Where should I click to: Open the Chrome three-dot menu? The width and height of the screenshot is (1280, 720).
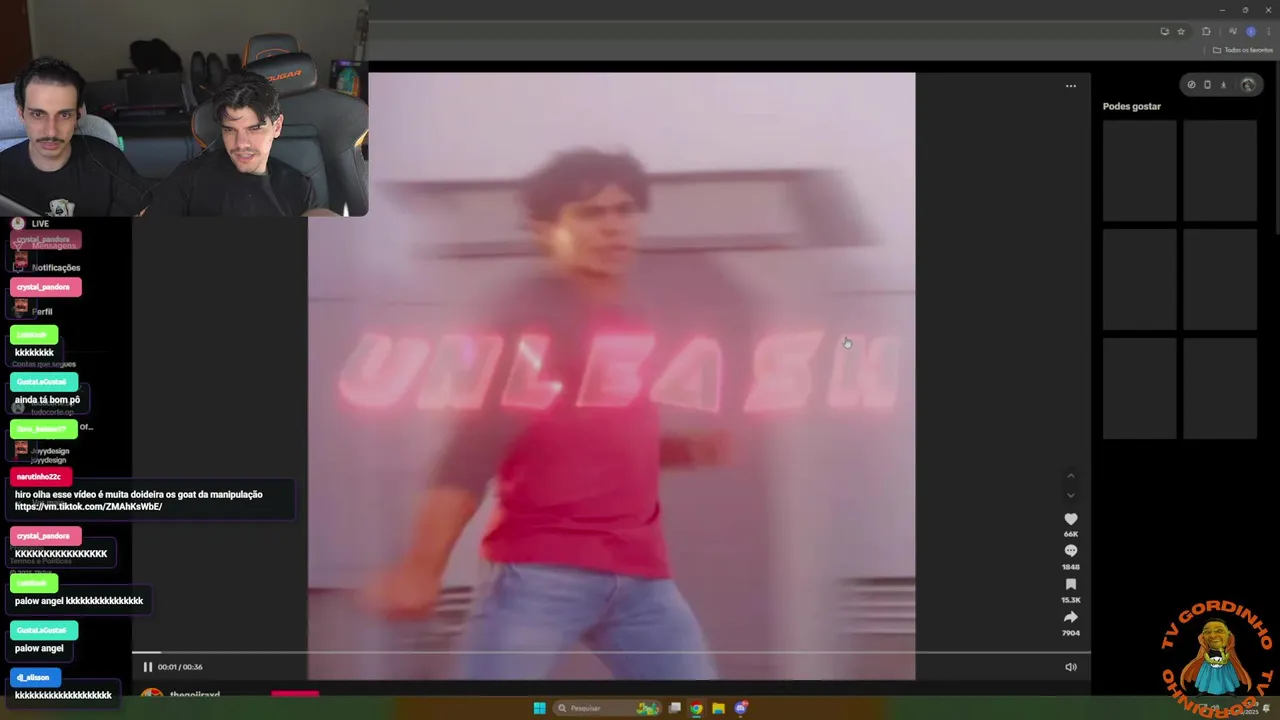click(x=1268, y=31)
